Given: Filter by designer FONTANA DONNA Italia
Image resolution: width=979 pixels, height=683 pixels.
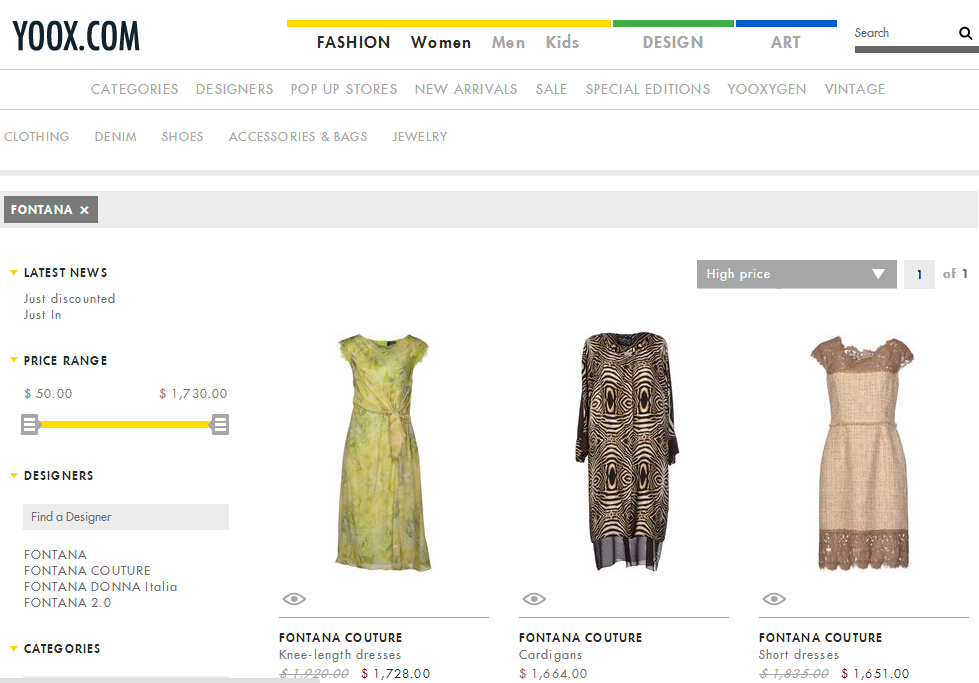Looking at the screenshot, I should coord(101,587).
